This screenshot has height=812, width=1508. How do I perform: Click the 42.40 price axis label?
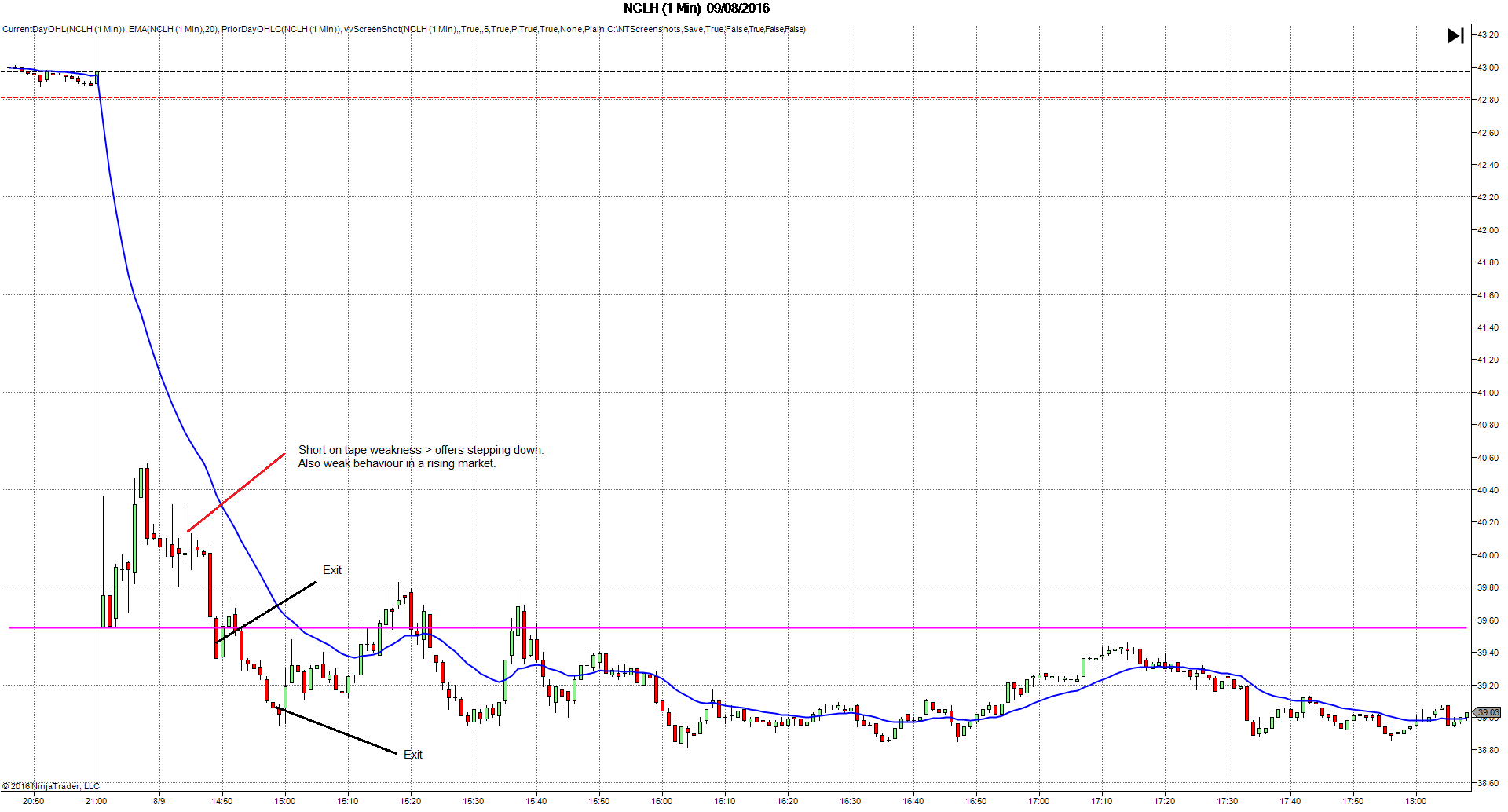(x=1488, y=165)
